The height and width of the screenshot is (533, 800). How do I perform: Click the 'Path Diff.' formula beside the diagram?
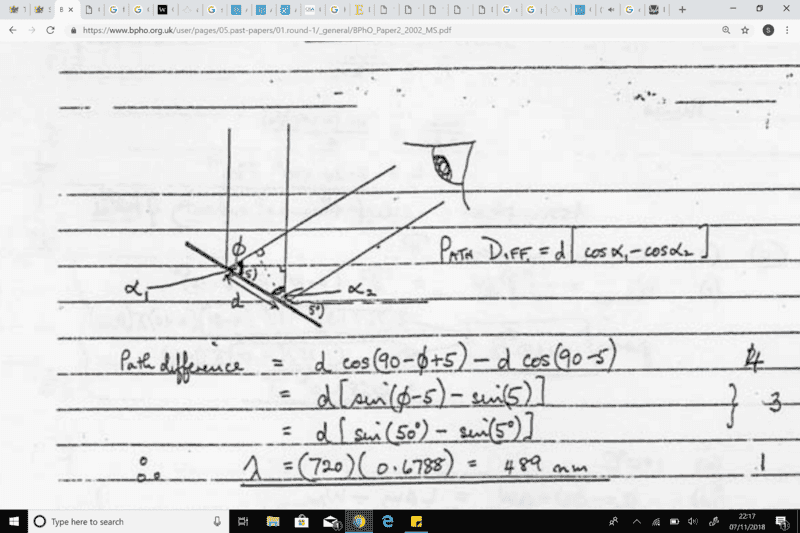574,244
